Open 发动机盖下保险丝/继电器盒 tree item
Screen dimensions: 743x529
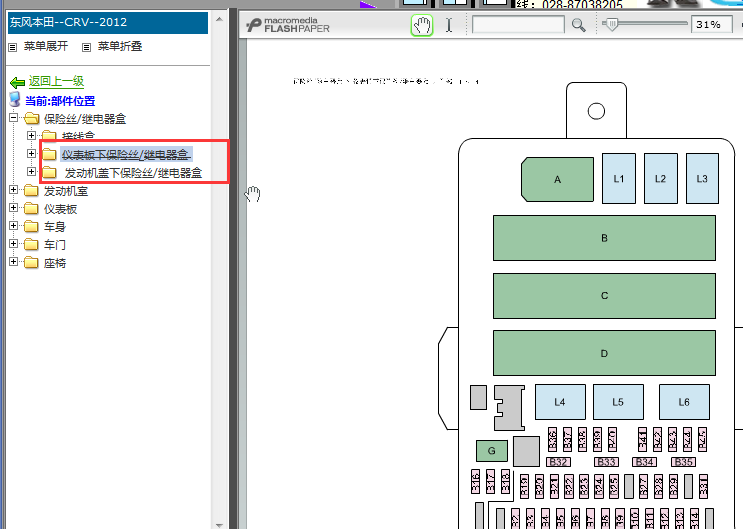133,173
